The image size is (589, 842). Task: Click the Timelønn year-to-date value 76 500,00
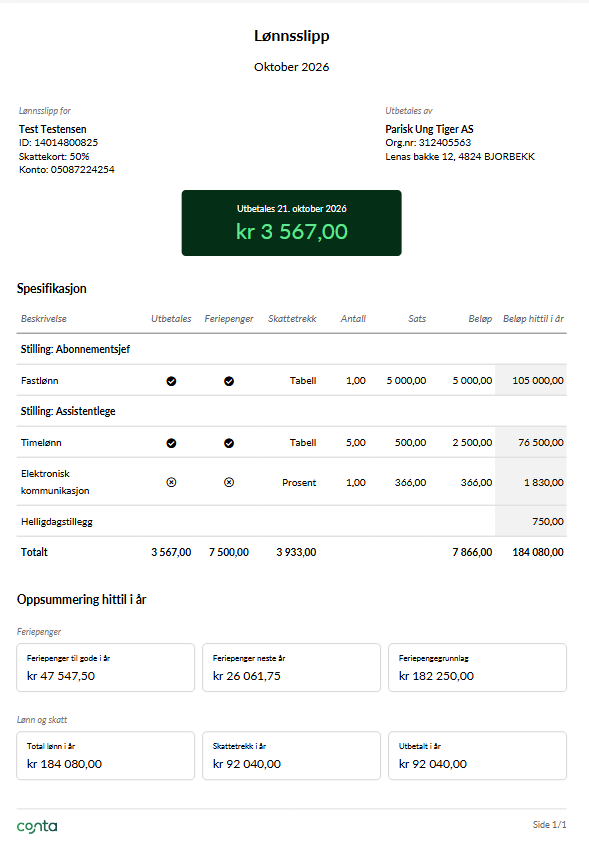(x=541, y=442)
